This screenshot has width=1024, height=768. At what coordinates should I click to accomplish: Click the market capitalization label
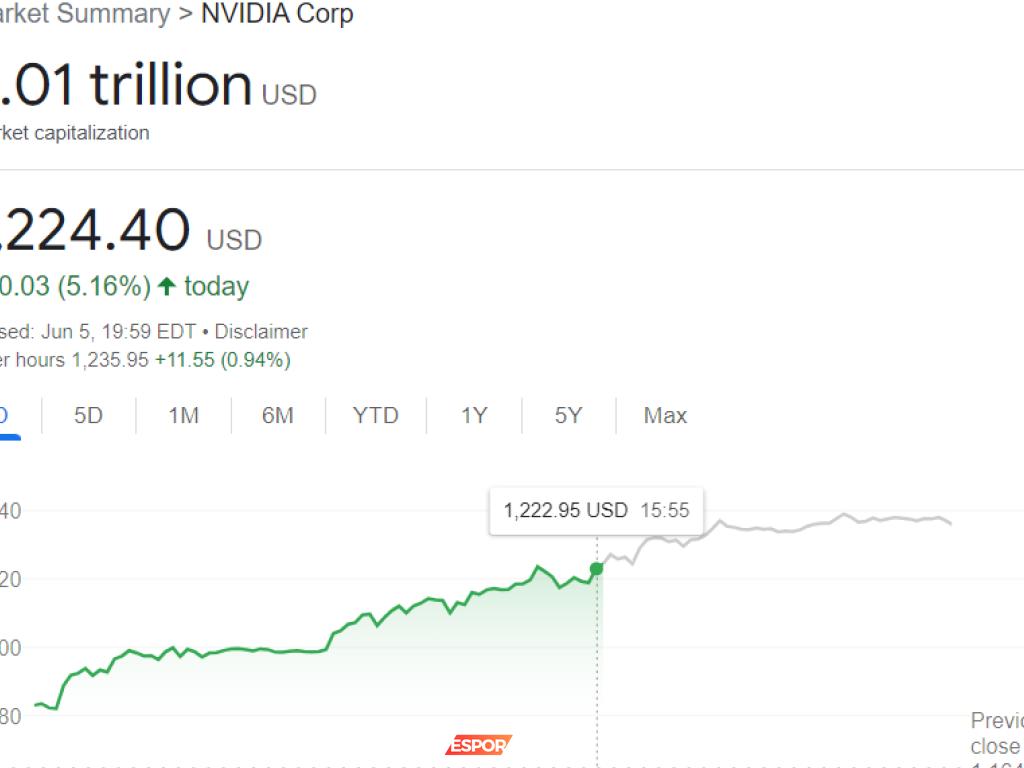coord(75,133)
